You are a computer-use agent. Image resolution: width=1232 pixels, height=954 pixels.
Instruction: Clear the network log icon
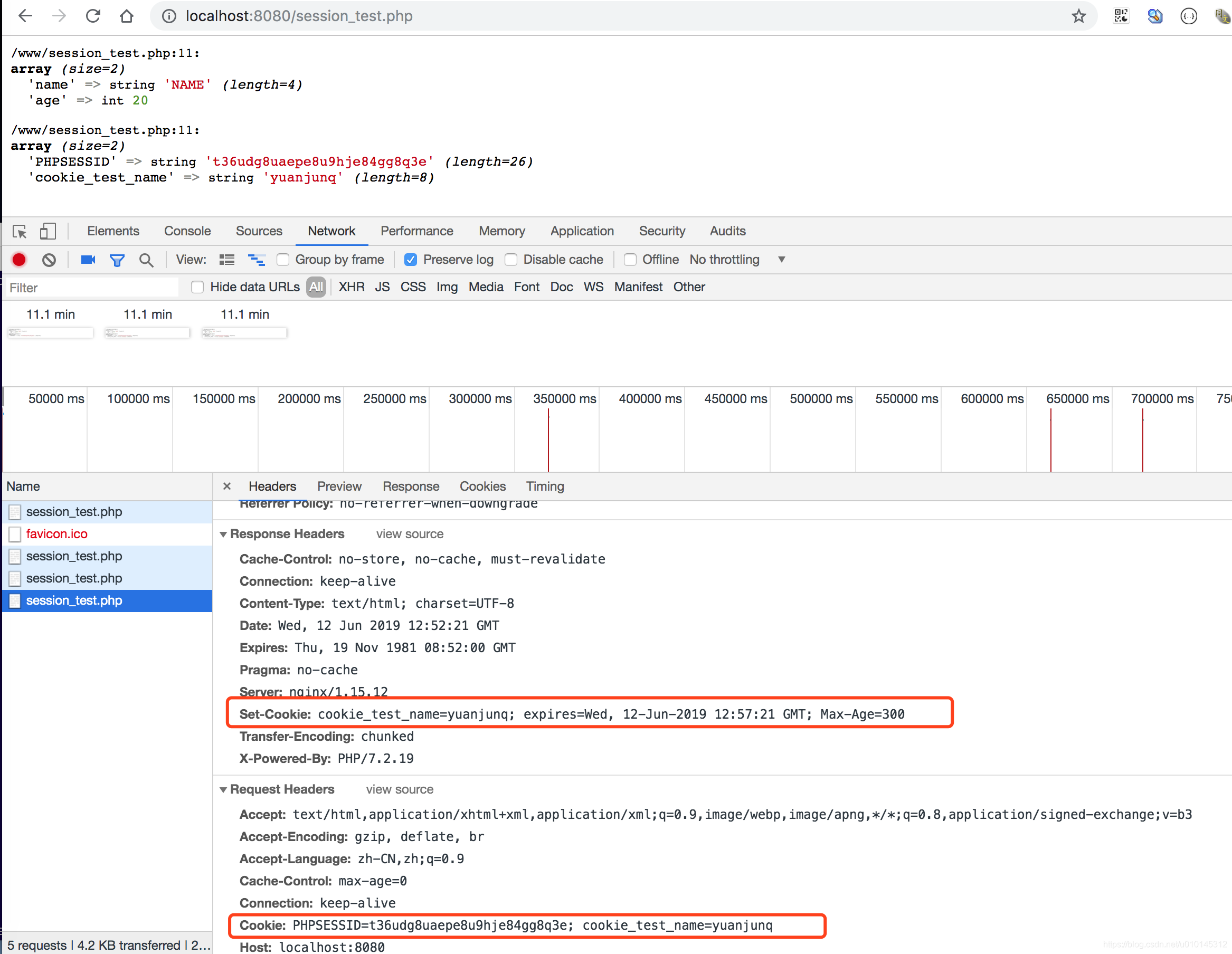(x=49, y=260)
